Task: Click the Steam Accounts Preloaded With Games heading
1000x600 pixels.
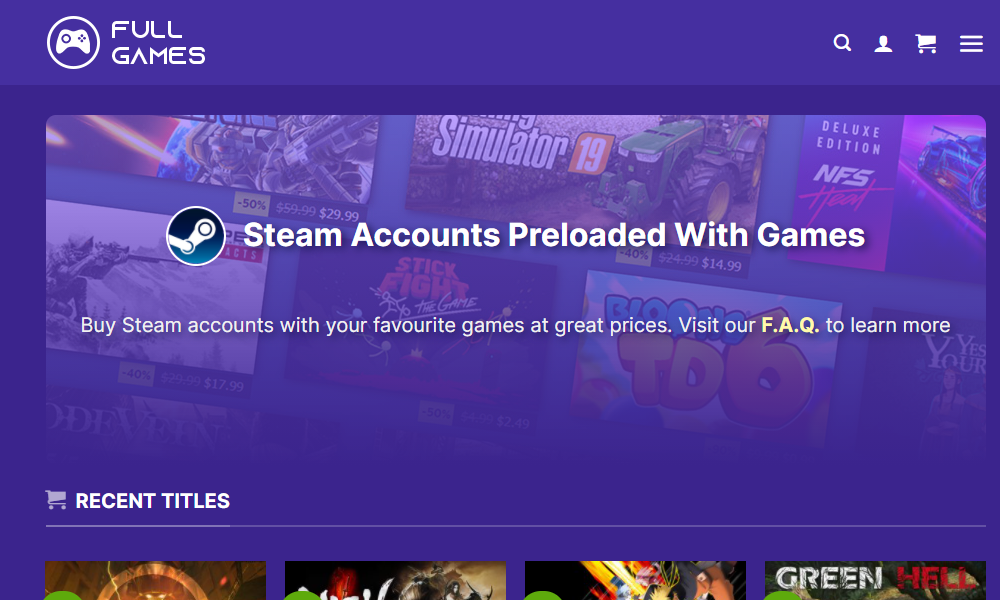Action: pos(554,235)
